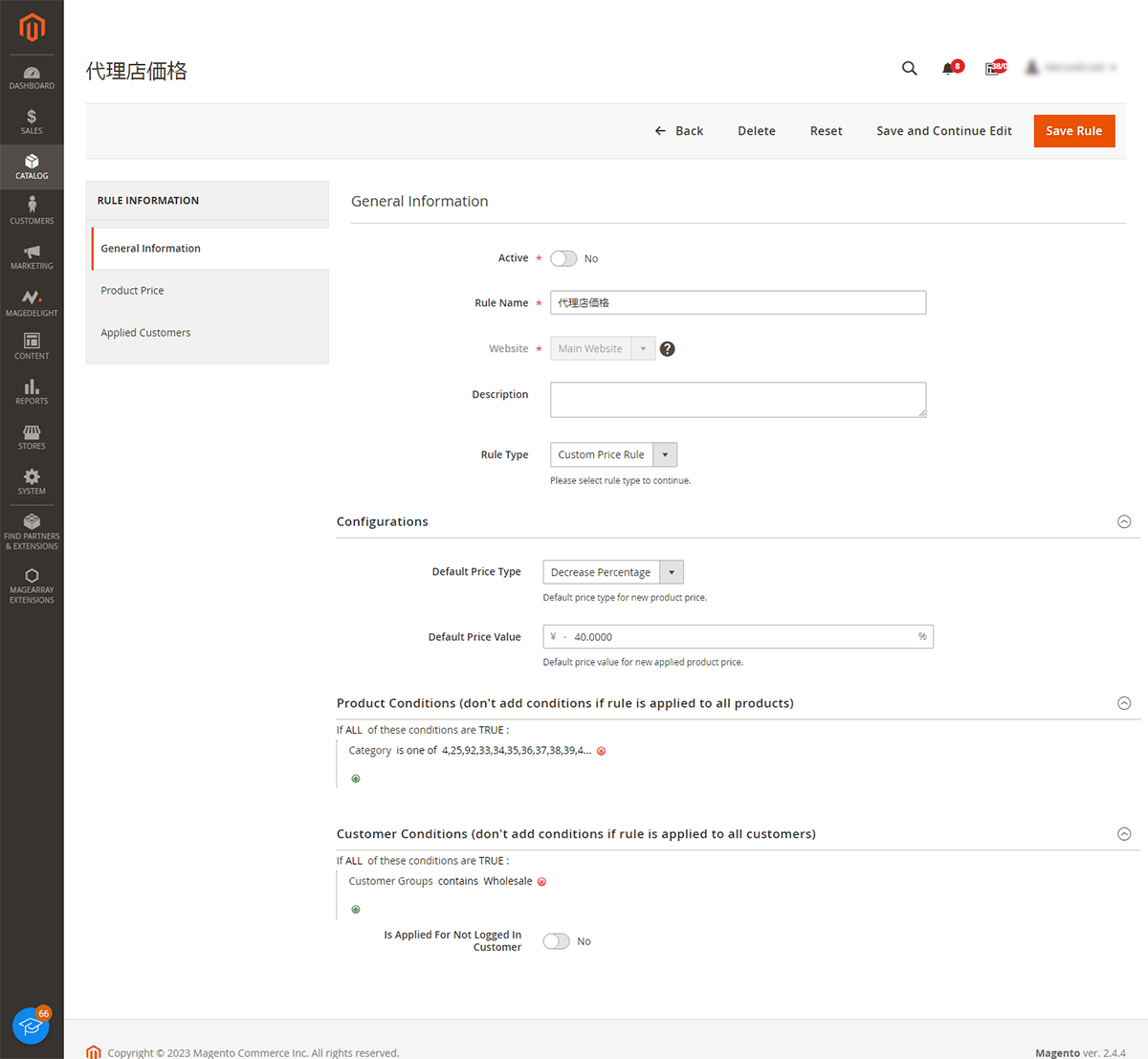Click the category ID list value

tap(517, 751)
